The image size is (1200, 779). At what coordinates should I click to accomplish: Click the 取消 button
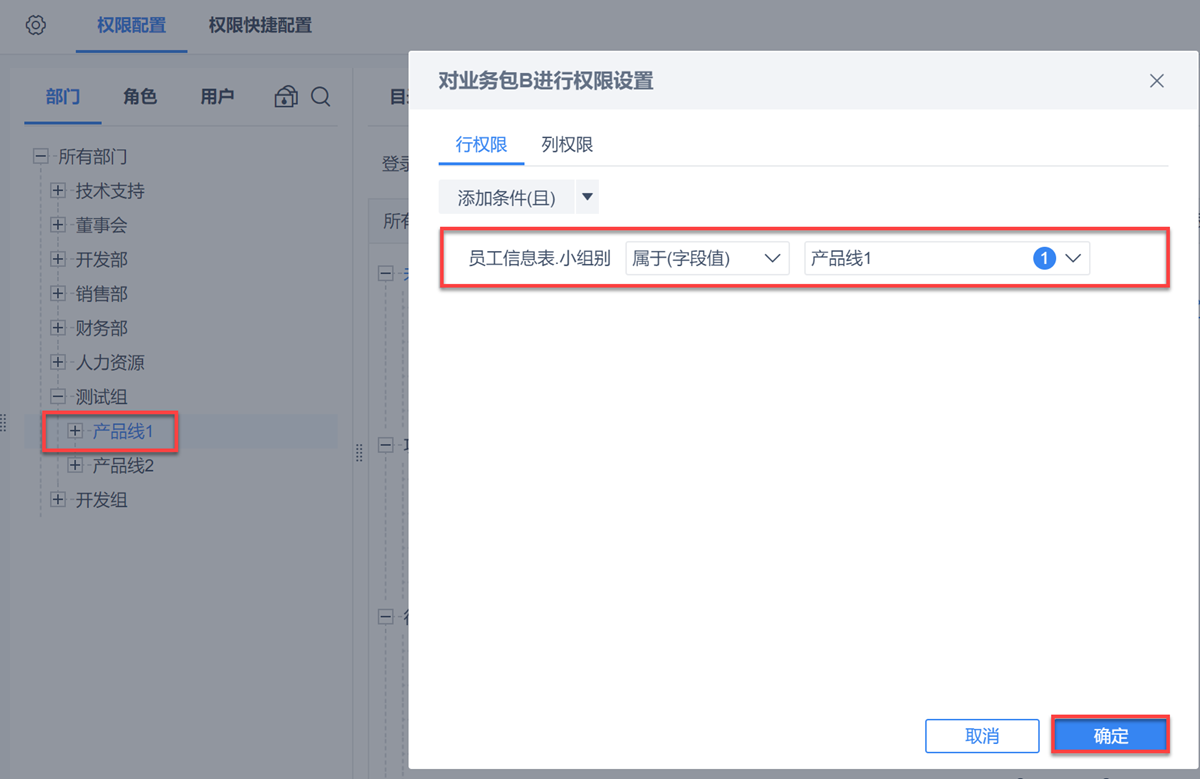[x=982, y=736]
